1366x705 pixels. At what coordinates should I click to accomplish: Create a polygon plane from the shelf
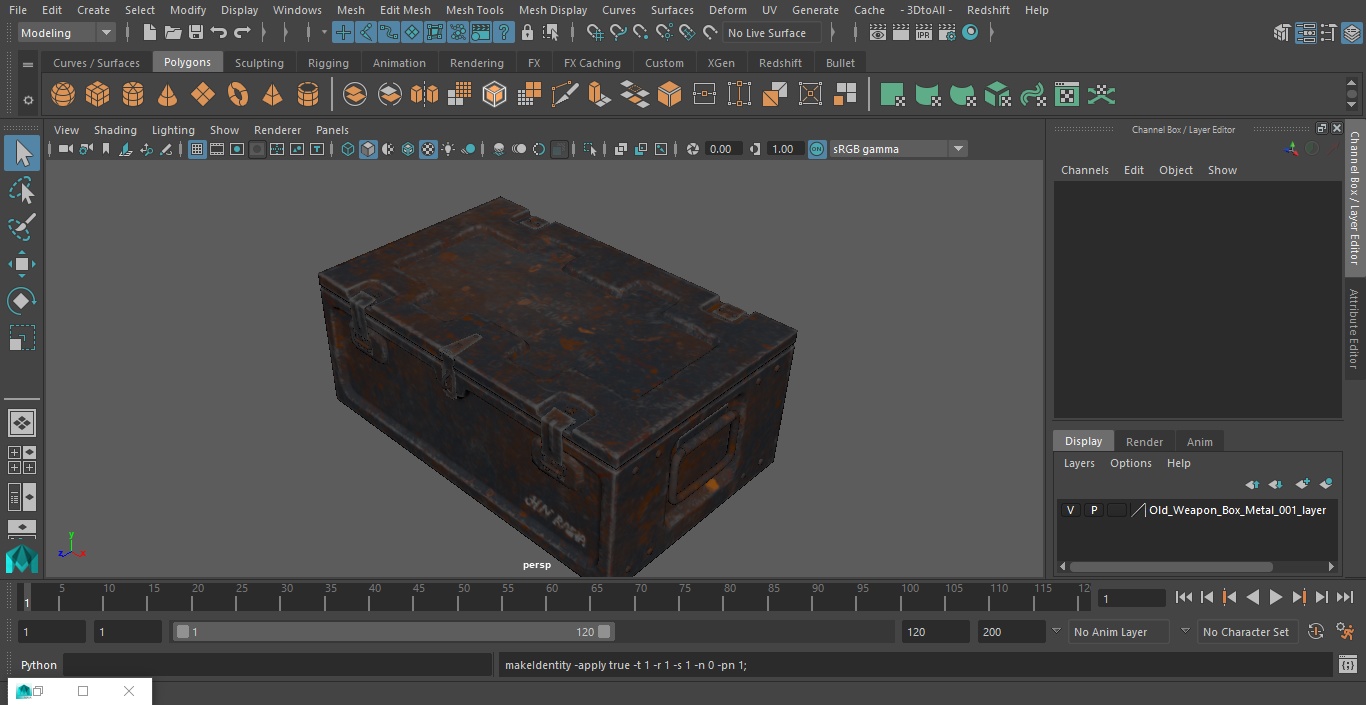point(203,95)
